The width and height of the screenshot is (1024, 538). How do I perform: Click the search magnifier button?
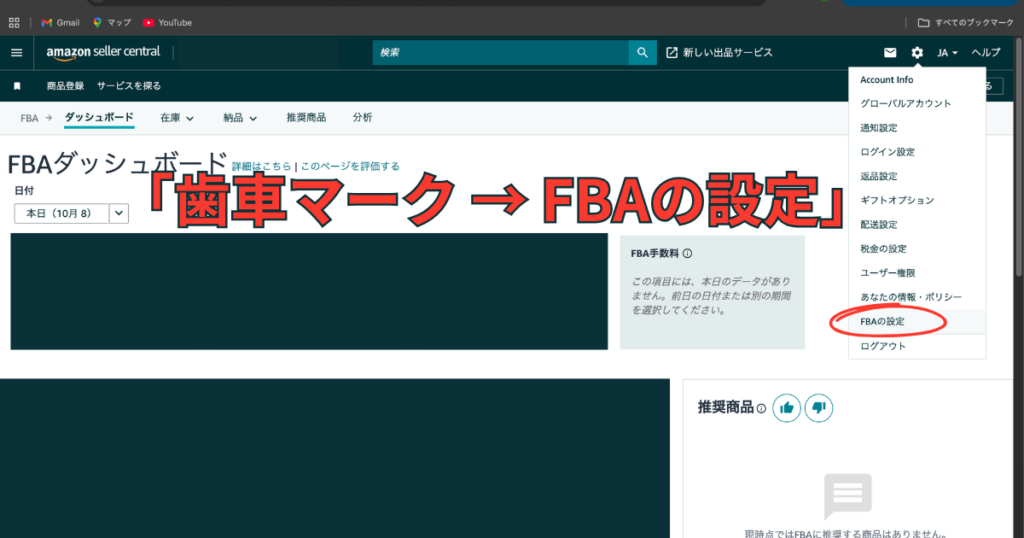point(642,53)
